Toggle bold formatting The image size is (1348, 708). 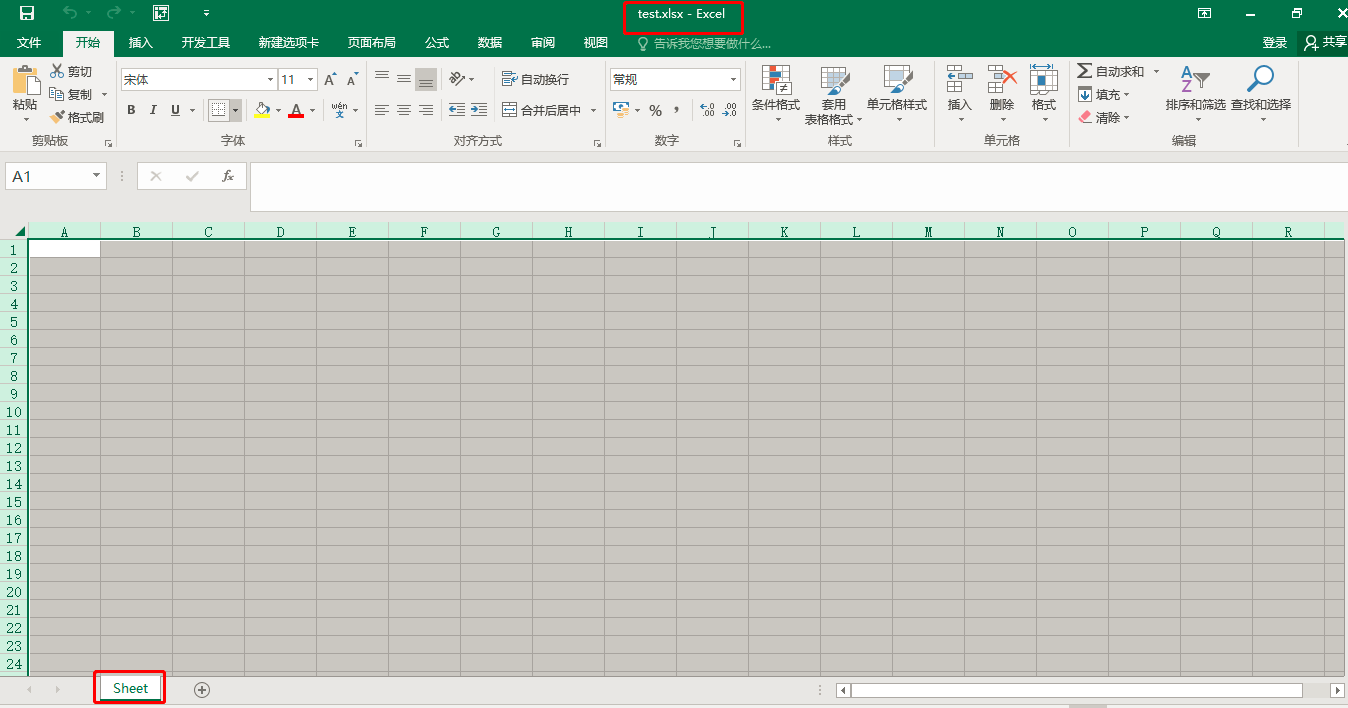click(130, 110)
